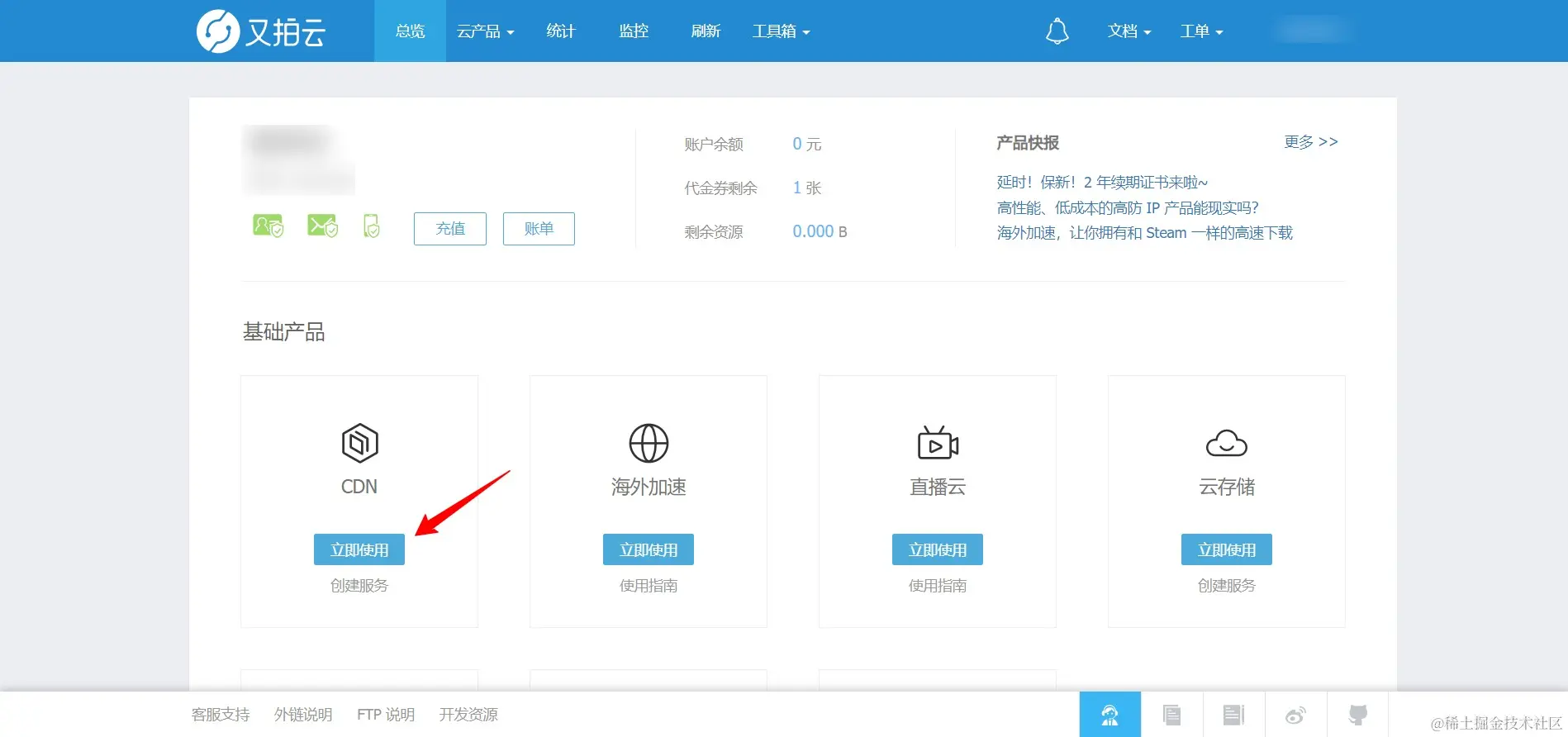The image size is (1568, 737).
Task: Click the 1 张 voucher count
Action: tap(807, 188)
